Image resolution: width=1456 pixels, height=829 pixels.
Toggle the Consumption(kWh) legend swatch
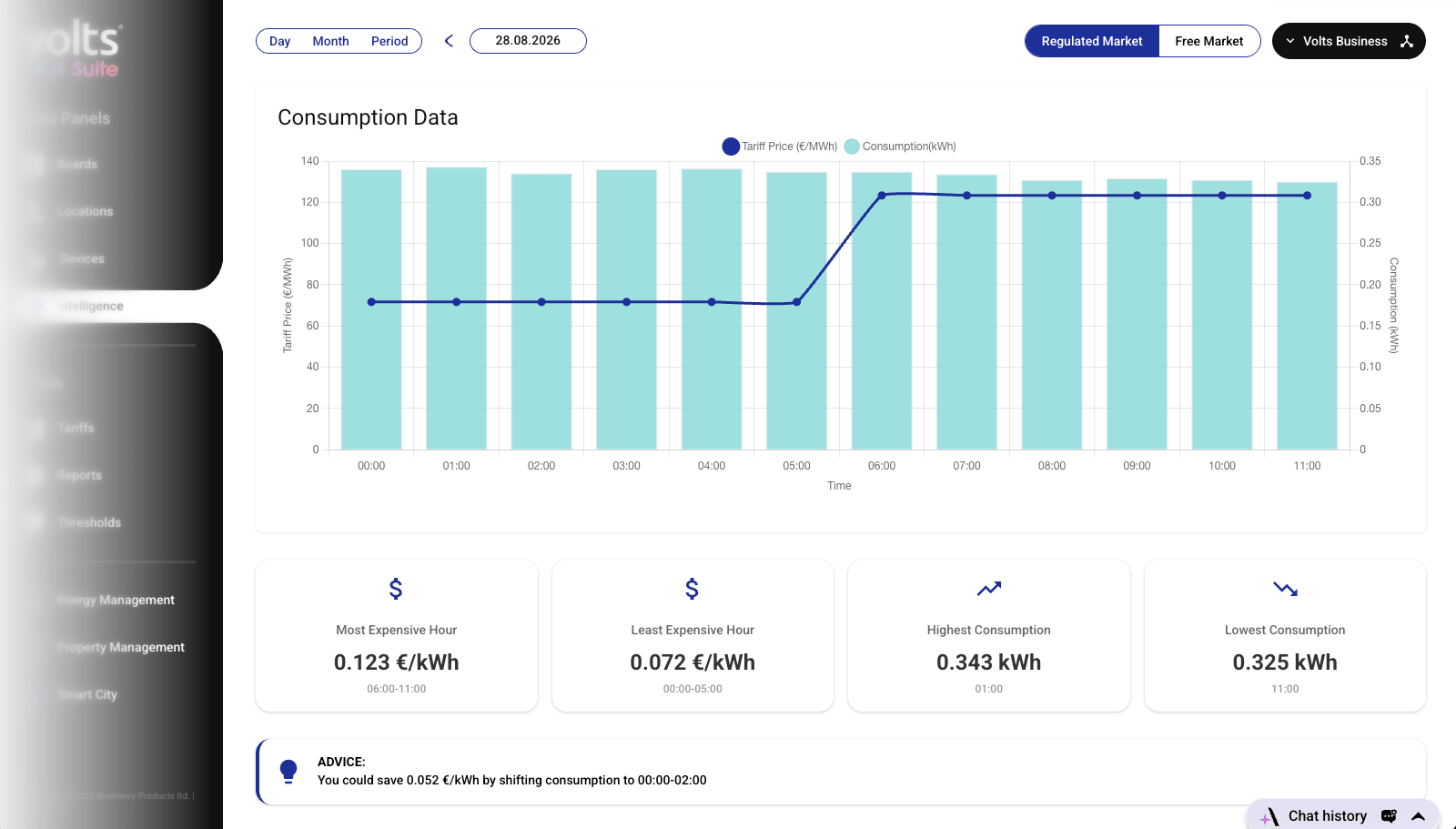tap(852, 147)
